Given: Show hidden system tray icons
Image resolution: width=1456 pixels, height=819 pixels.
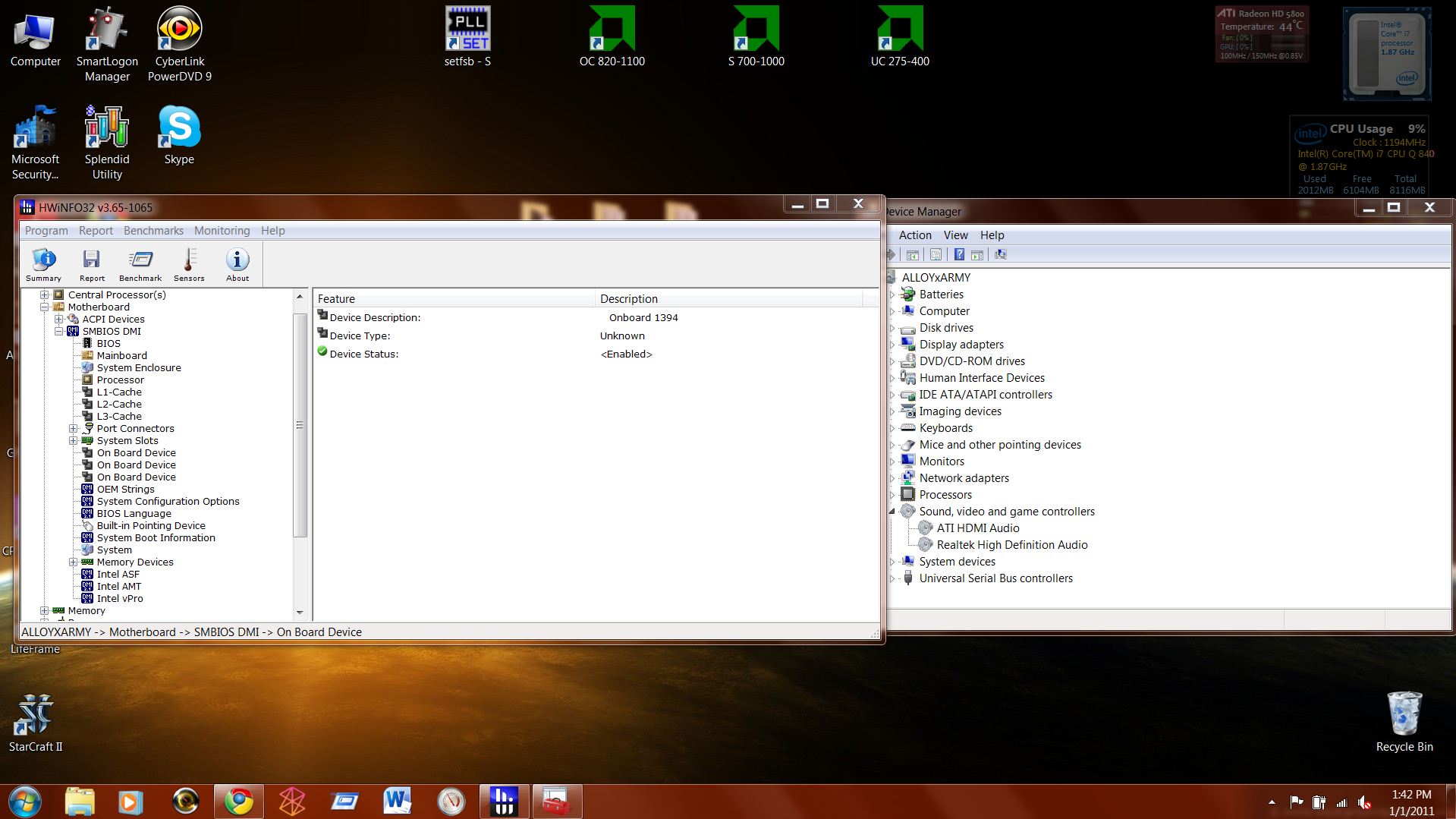Looking at the screenshot, I should coord(1272,802).
